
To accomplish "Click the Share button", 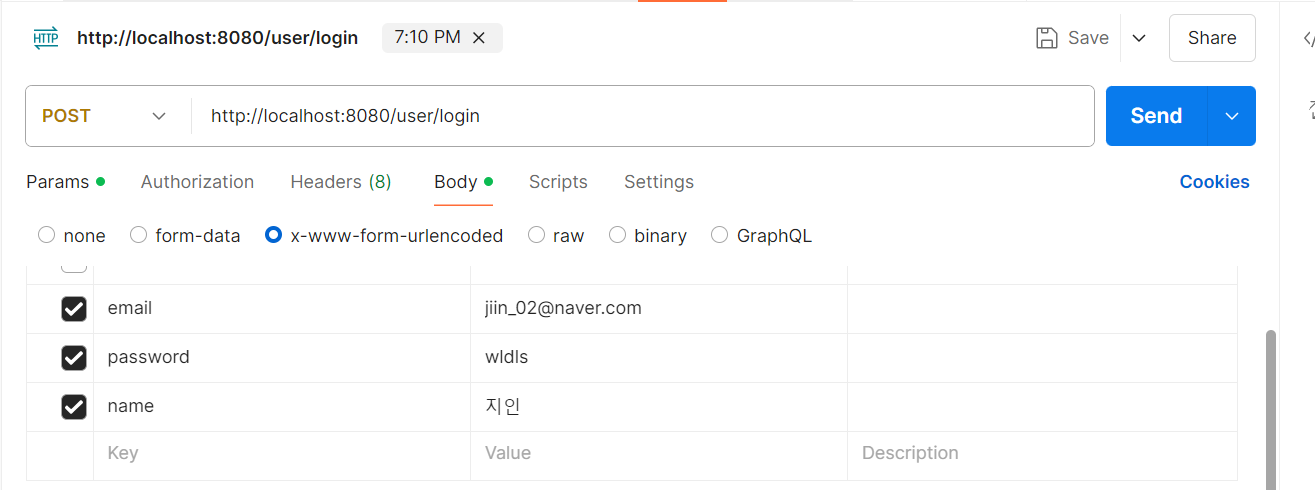I will pos(1212,38).
